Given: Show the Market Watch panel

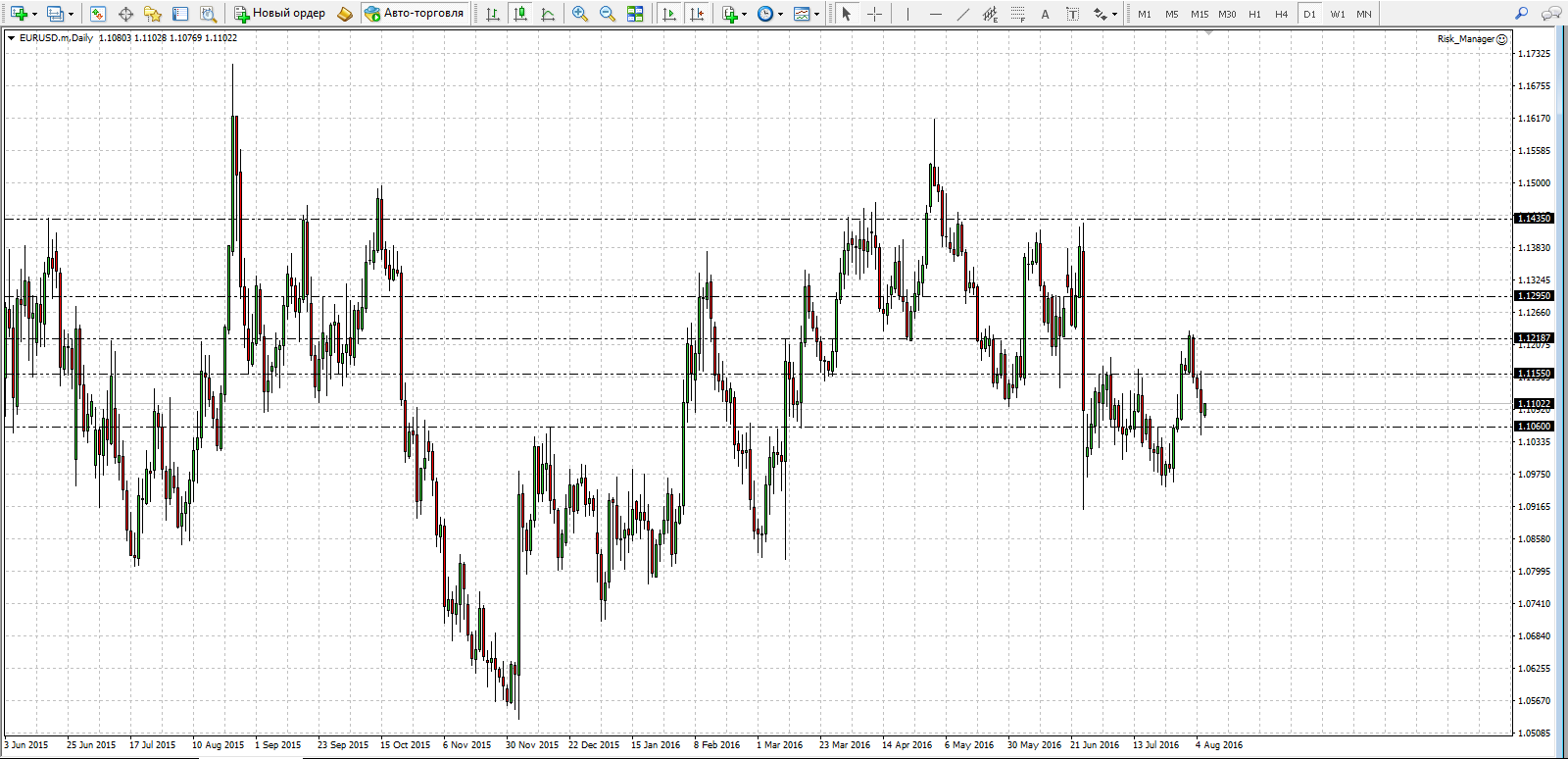Looking at the screenshot, I should pos(97,14).
